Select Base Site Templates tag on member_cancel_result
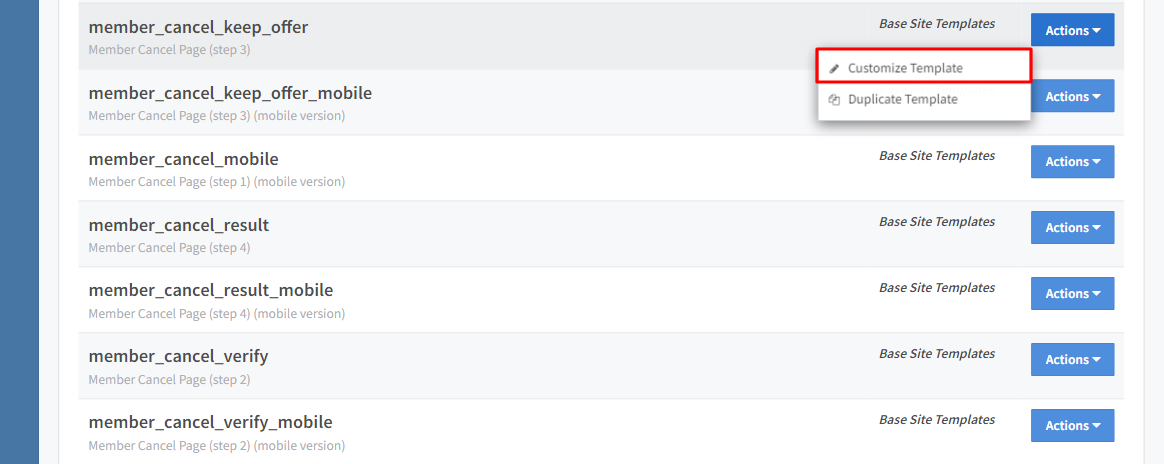The width and height of the screenshot is (1164, 464). [x=937, y=222]
